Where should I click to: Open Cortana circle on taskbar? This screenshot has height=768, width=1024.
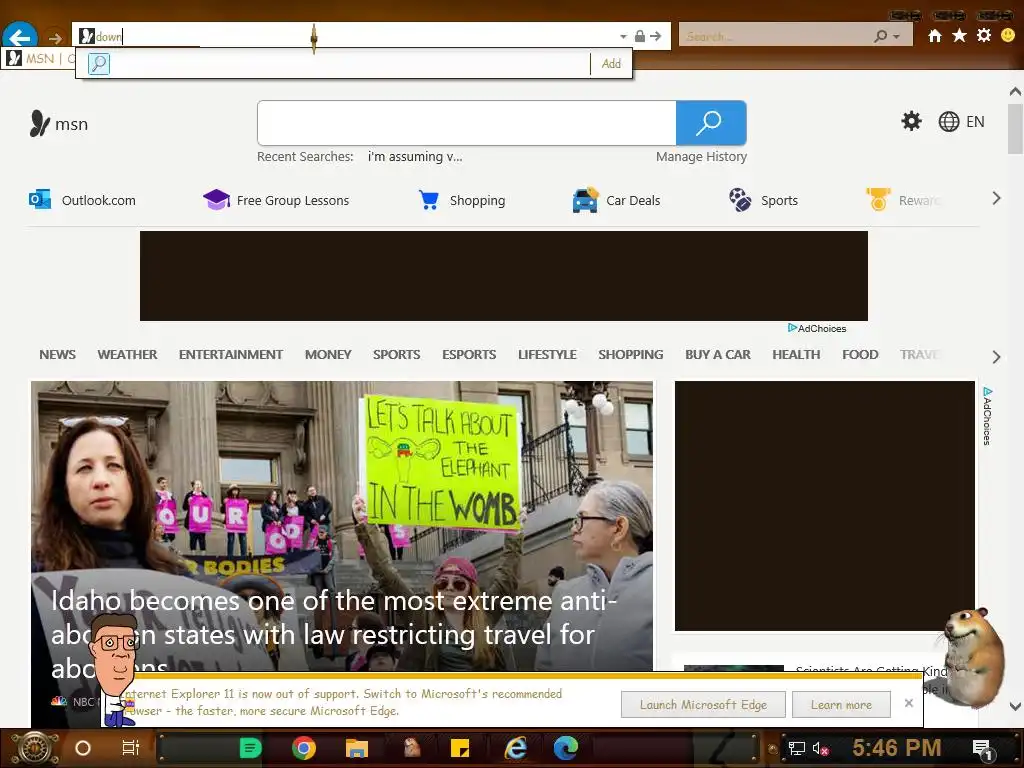point(82,748)
